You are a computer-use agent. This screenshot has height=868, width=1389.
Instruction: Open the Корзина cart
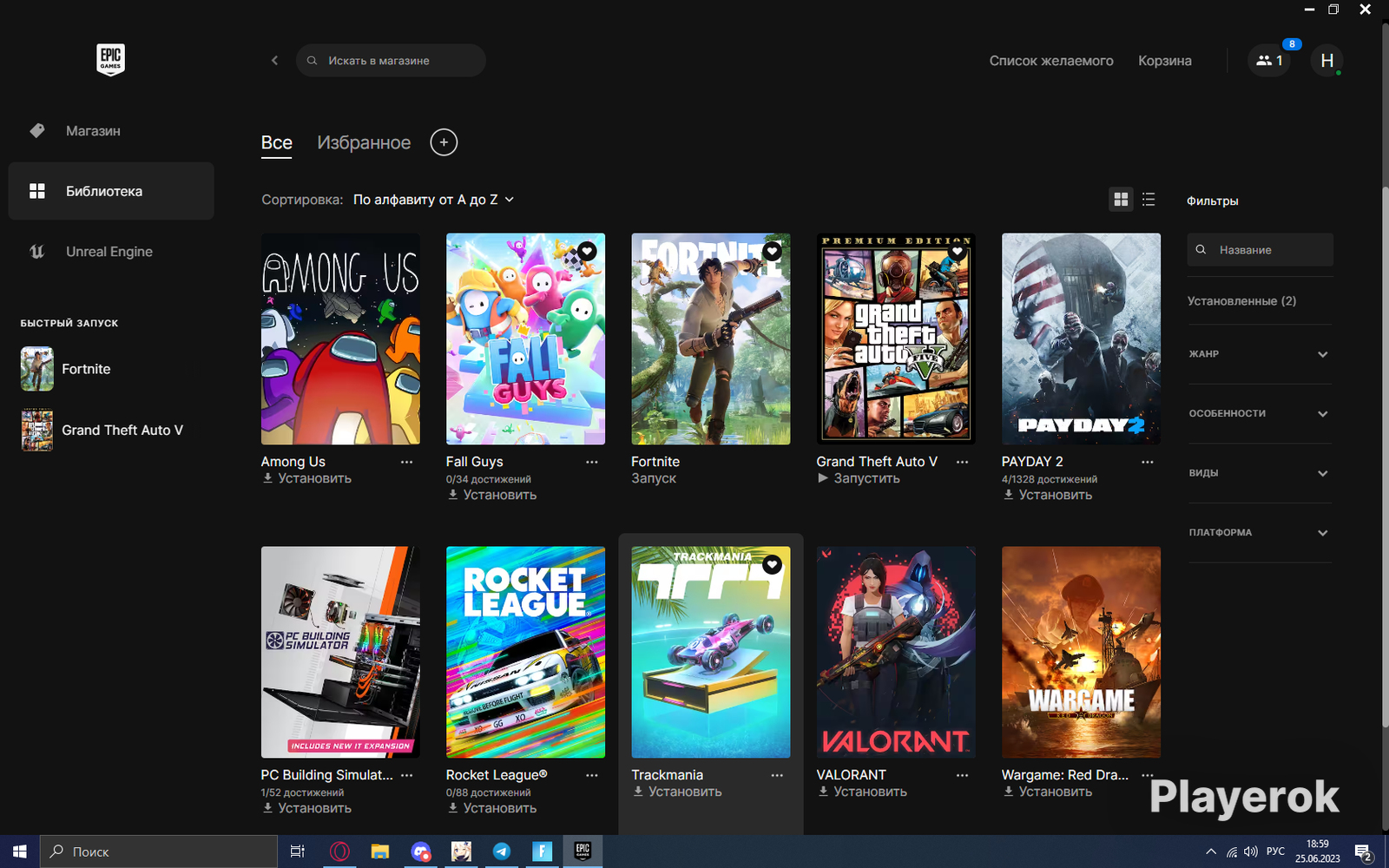point(1165,61)
